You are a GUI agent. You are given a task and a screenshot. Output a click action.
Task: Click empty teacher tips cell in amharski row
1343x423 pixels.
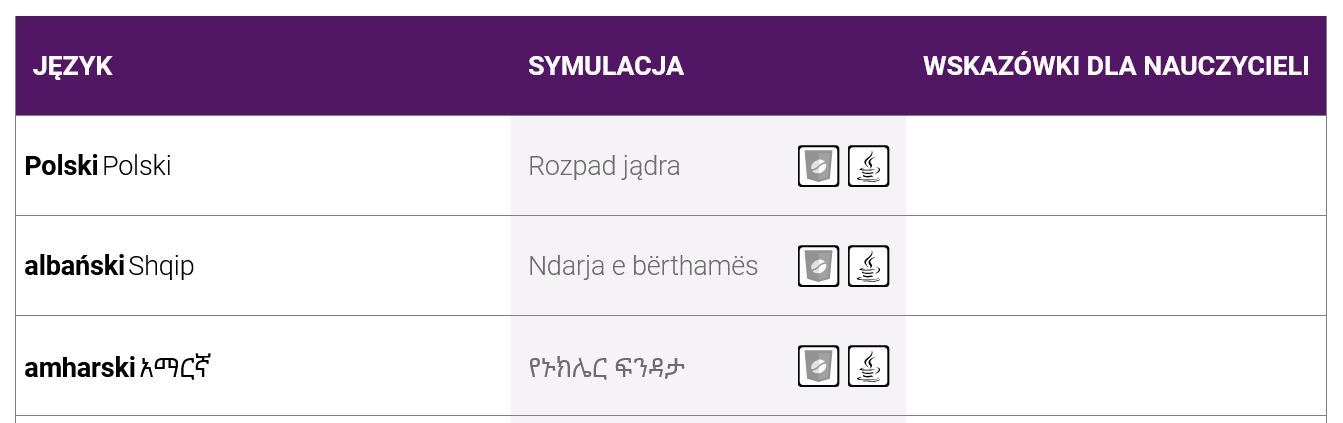[1116, 366]
